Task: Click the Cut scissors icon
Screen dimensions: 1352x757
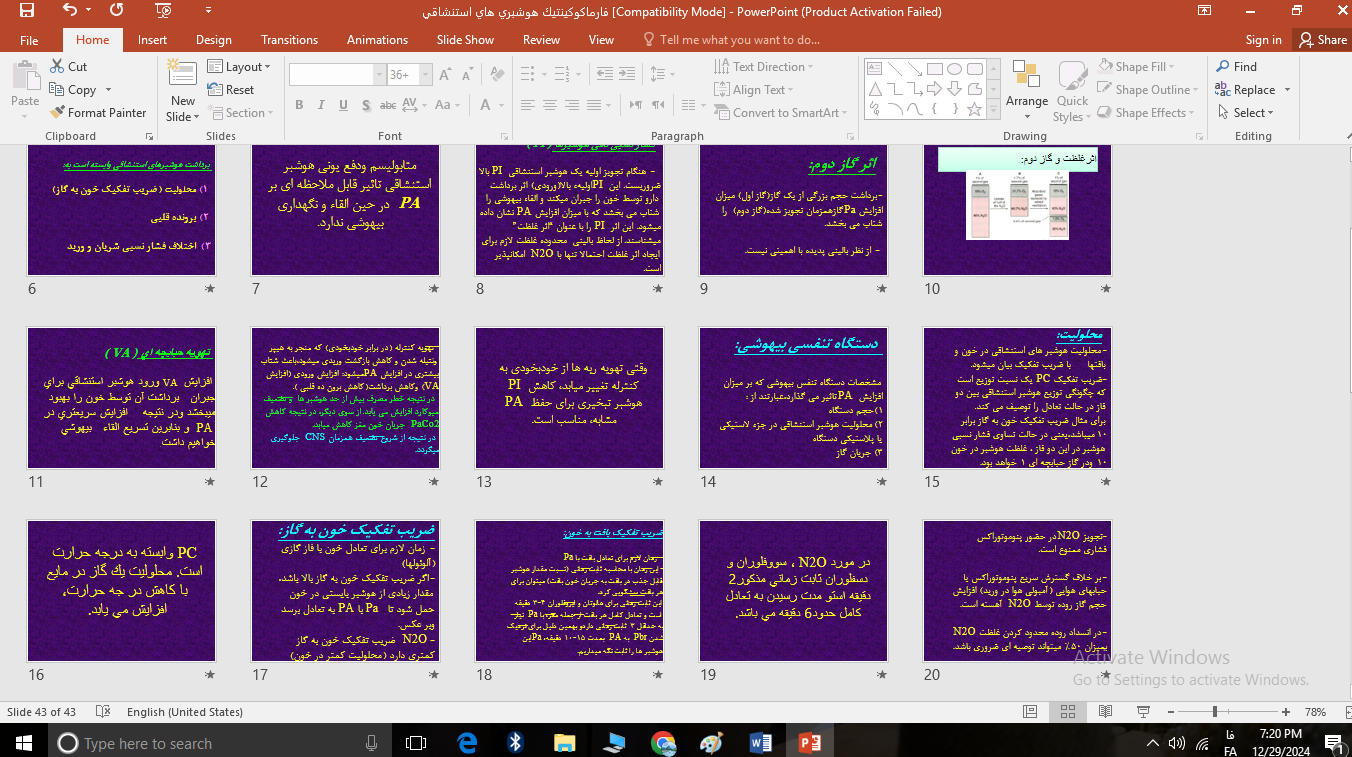Action: pyautogui.click(x=57, y=67)
